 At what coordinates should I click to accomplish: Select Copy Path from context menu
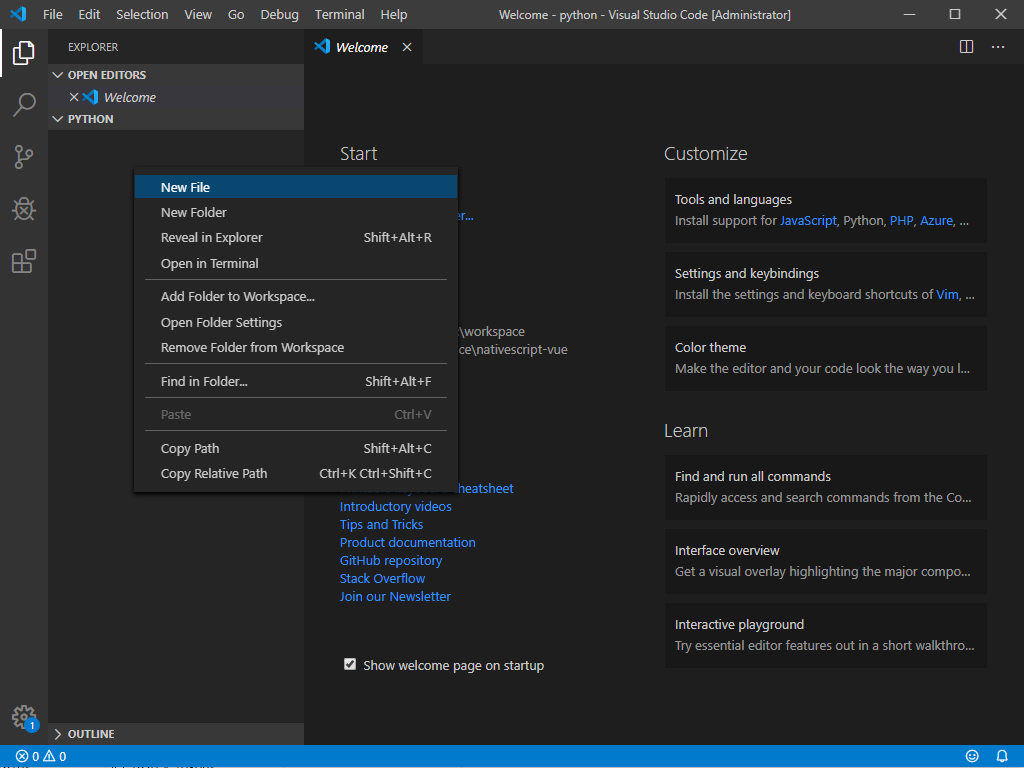pos(296,449)
